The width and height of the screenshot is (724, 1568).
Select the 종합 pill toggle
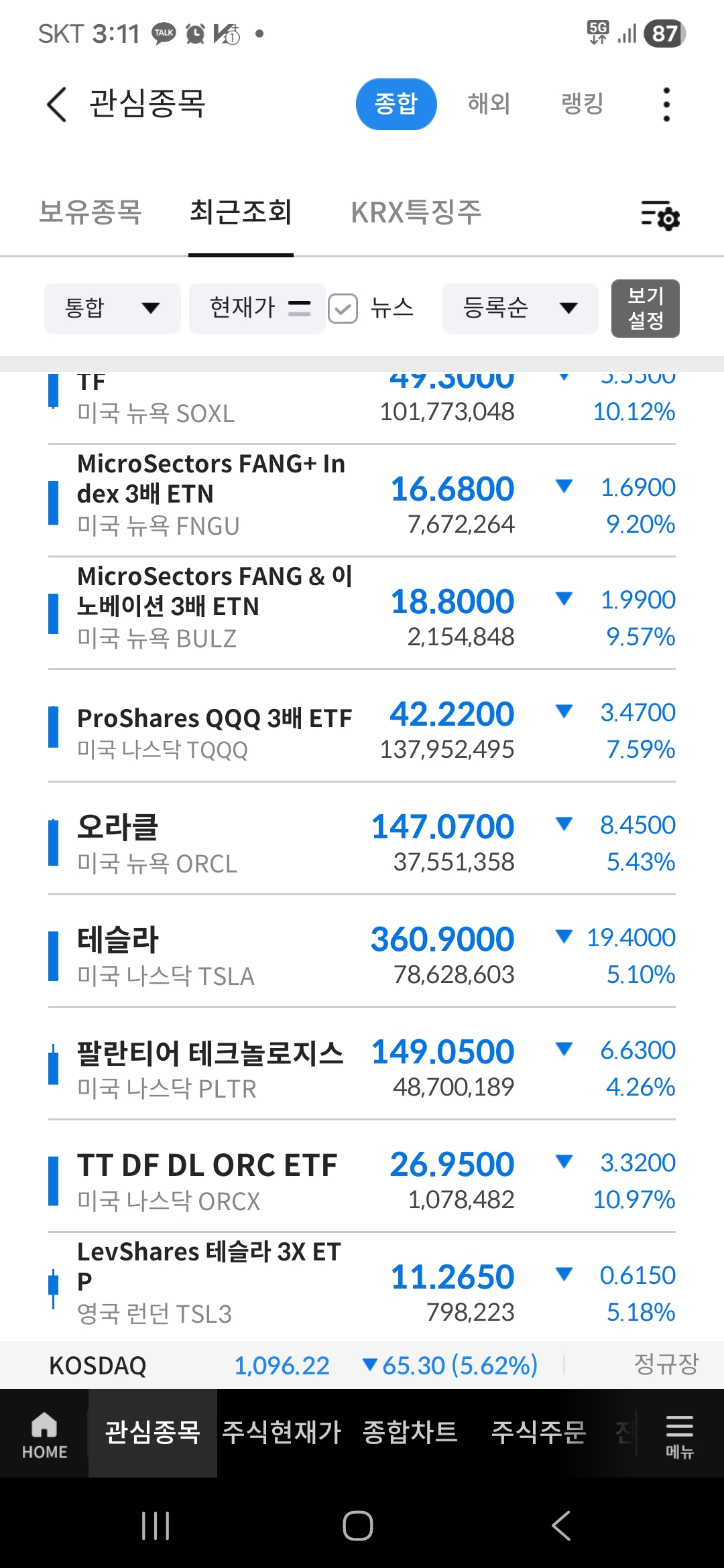(396, 105)
